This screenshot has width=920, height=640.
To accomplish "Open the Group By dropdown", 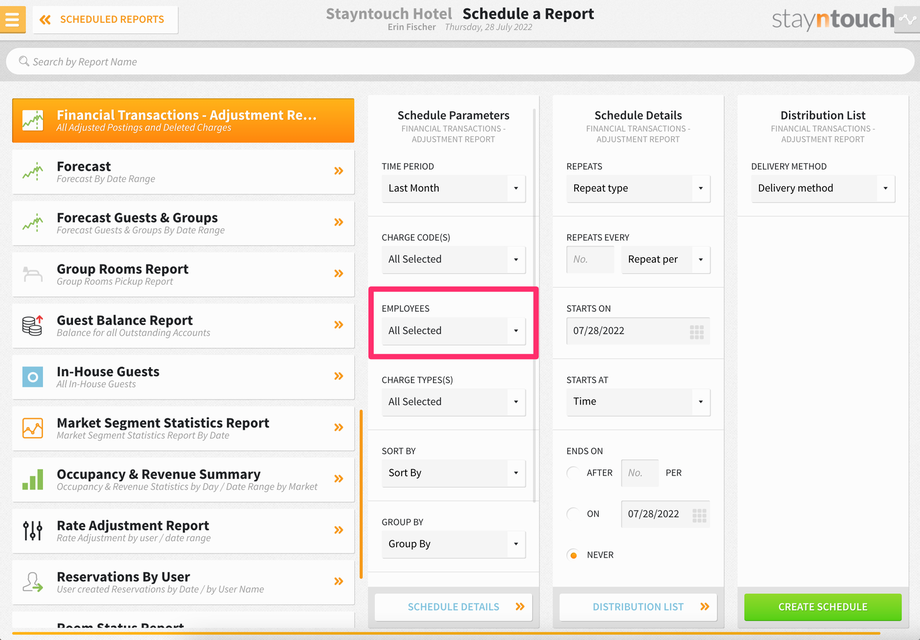I will click(454, 544).
